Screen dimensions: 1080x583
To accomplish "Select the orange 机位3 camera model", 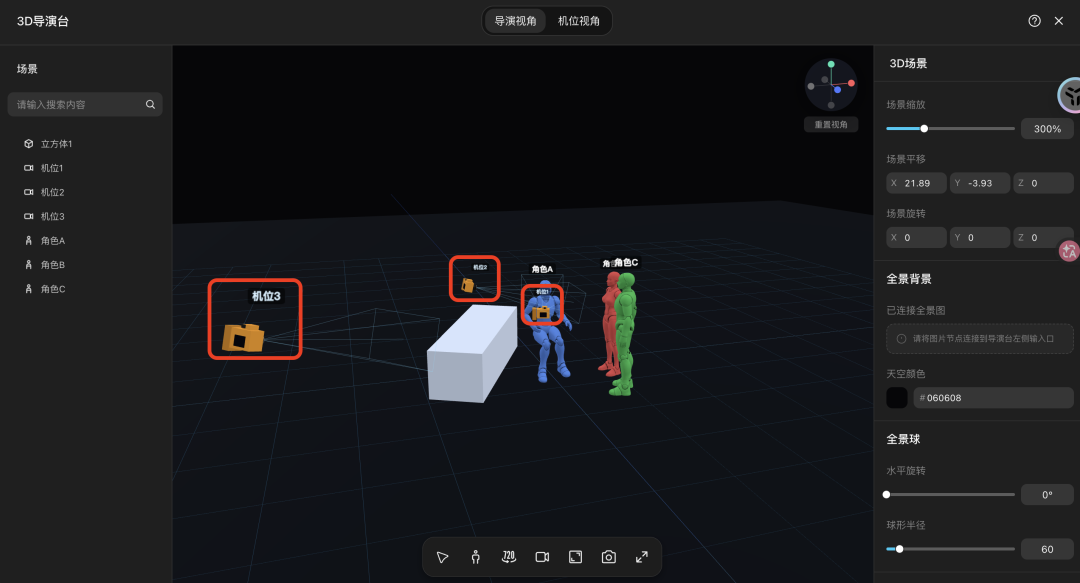I will coord(243,338).
